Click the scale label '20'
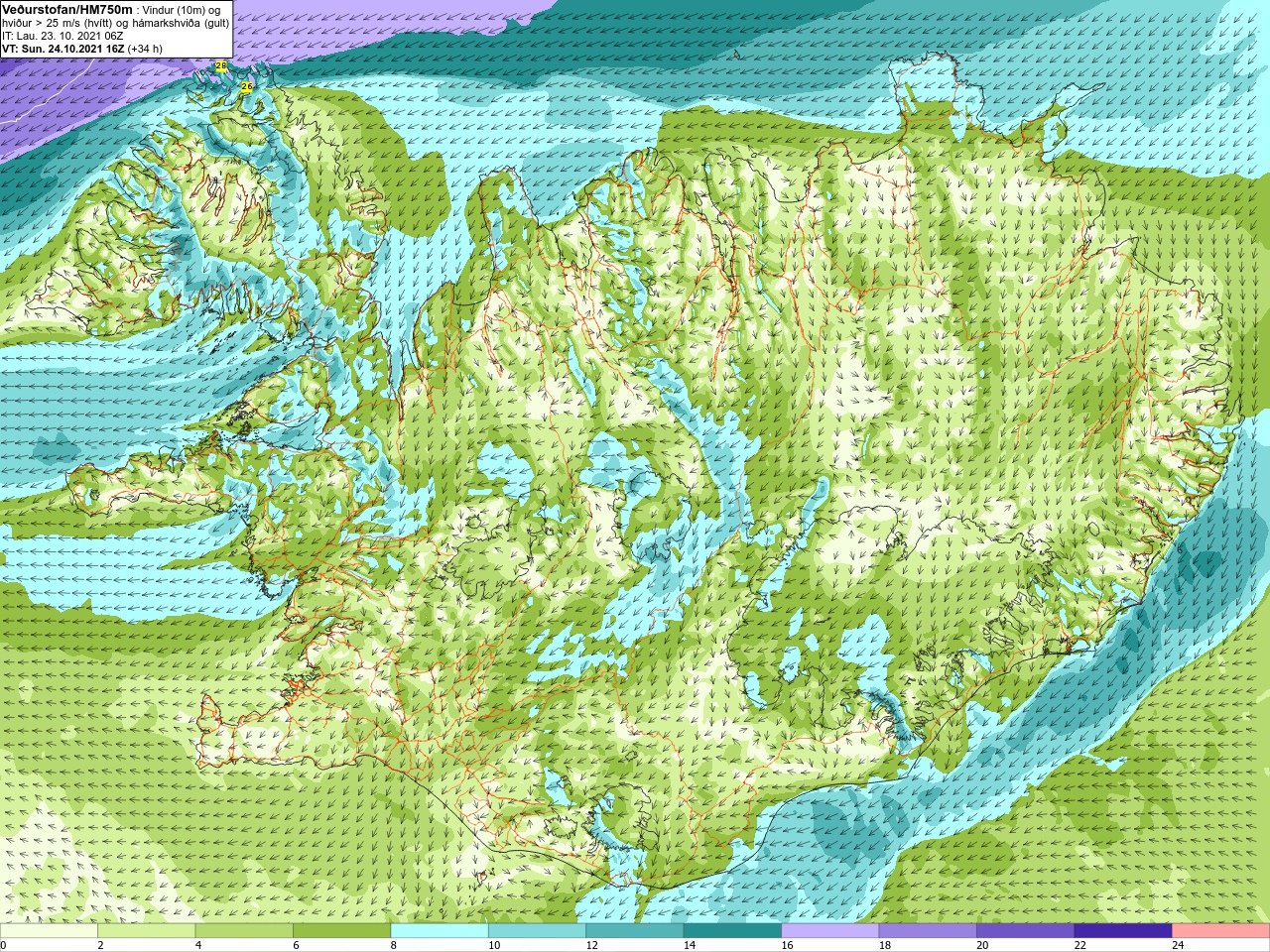The height and width of the screenshot is (952, 1270). (x=982, y=945)
